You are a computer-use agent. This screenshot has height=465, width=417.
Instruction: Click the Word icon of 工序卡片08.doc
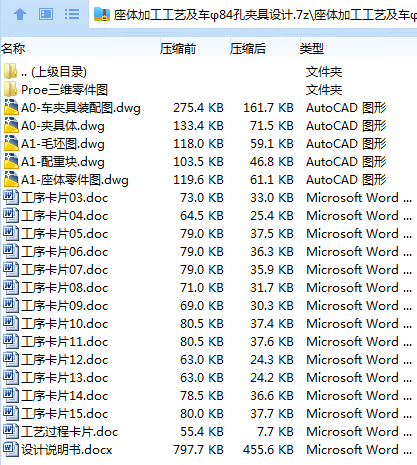(x=11, y=287)
